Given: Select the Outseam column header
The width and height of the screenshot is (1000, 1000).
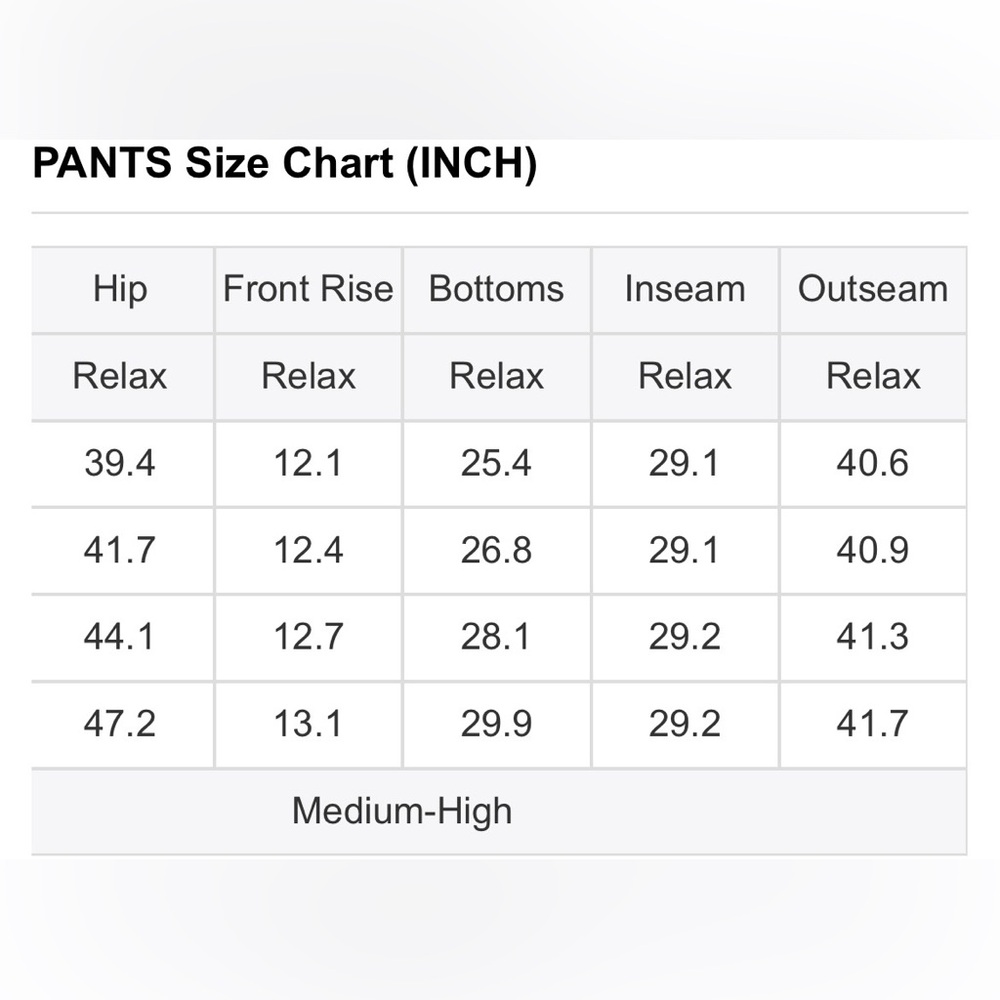Looking at the screenshot, I should 872,289.
